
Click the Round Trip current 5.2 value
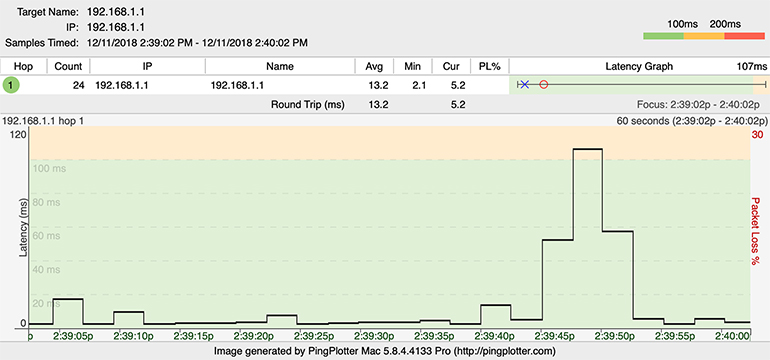click(x=458, y=104)
